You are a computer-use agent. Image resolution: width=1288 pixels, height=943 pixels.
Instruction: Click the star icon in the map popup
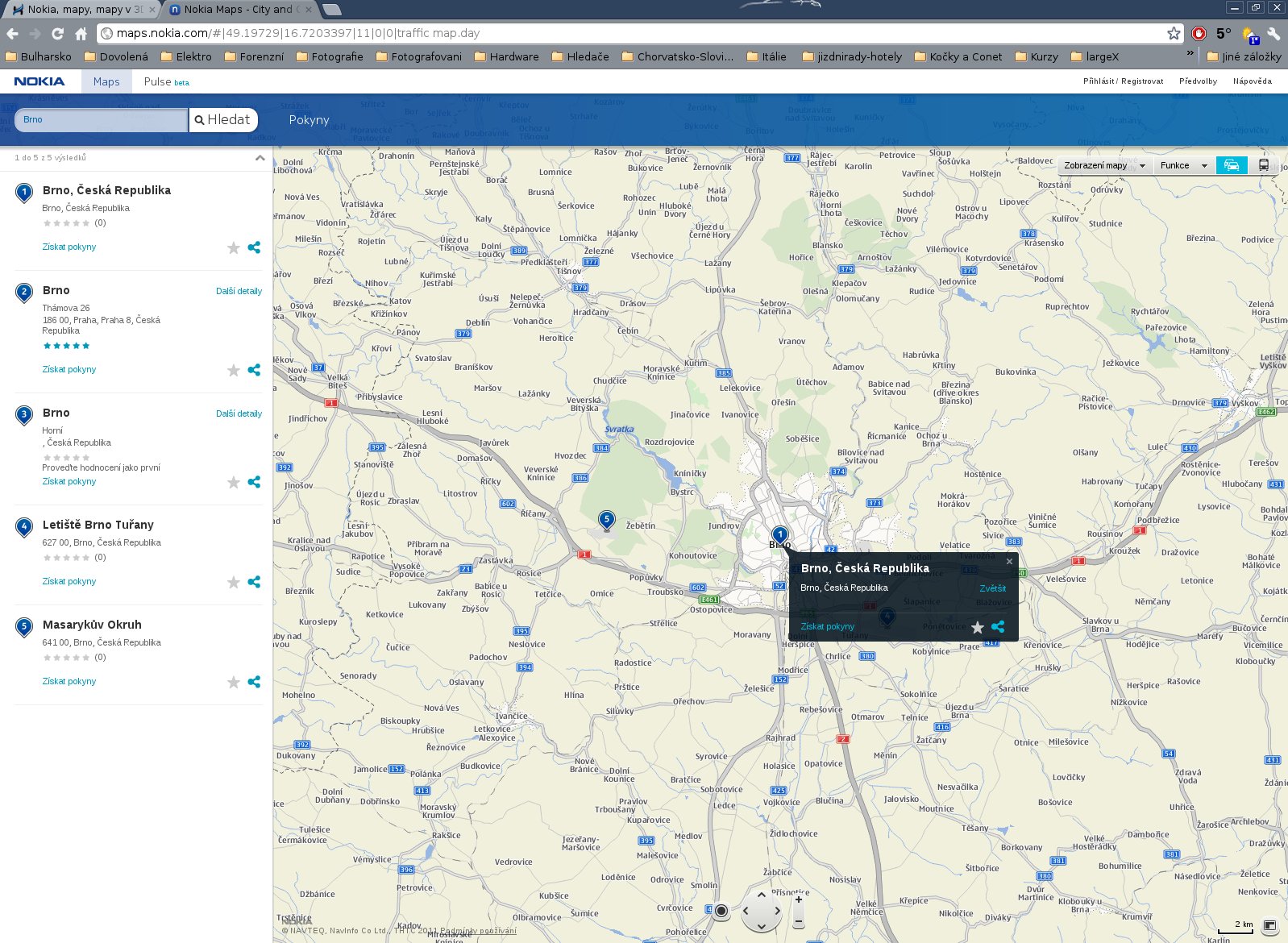tap(978, 627)
